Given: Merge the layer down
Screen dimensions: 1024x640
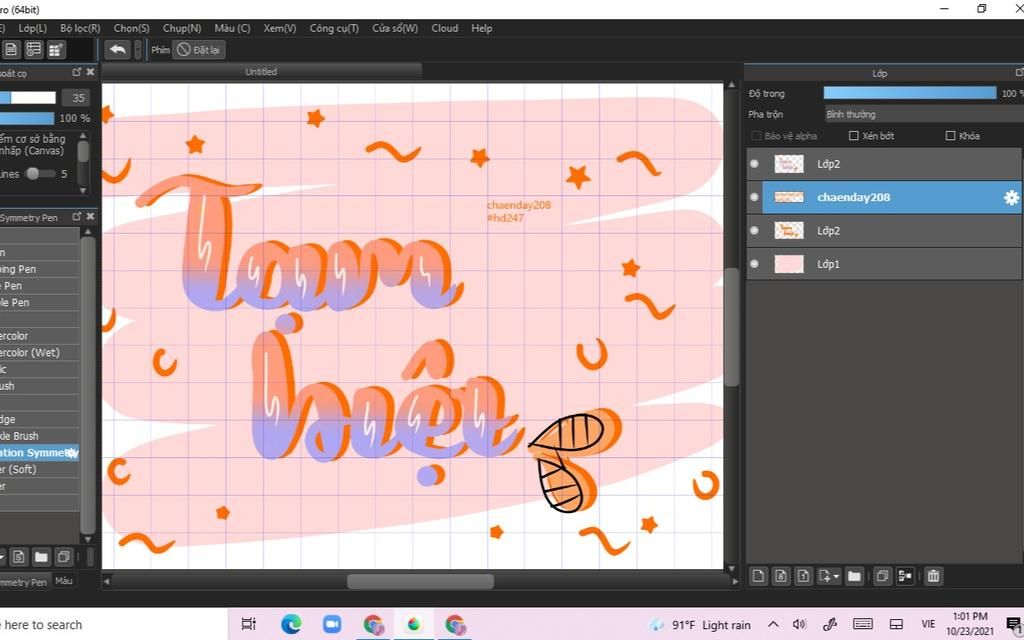Looking at the screenshot, I should tap(905, 576).
